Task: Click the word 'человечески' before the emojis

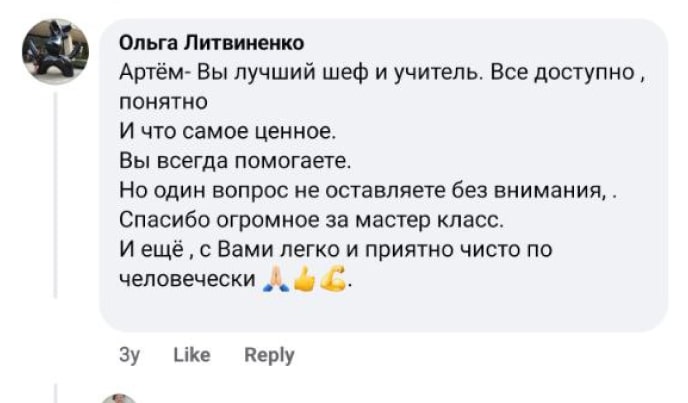Action: coord(187,279)
